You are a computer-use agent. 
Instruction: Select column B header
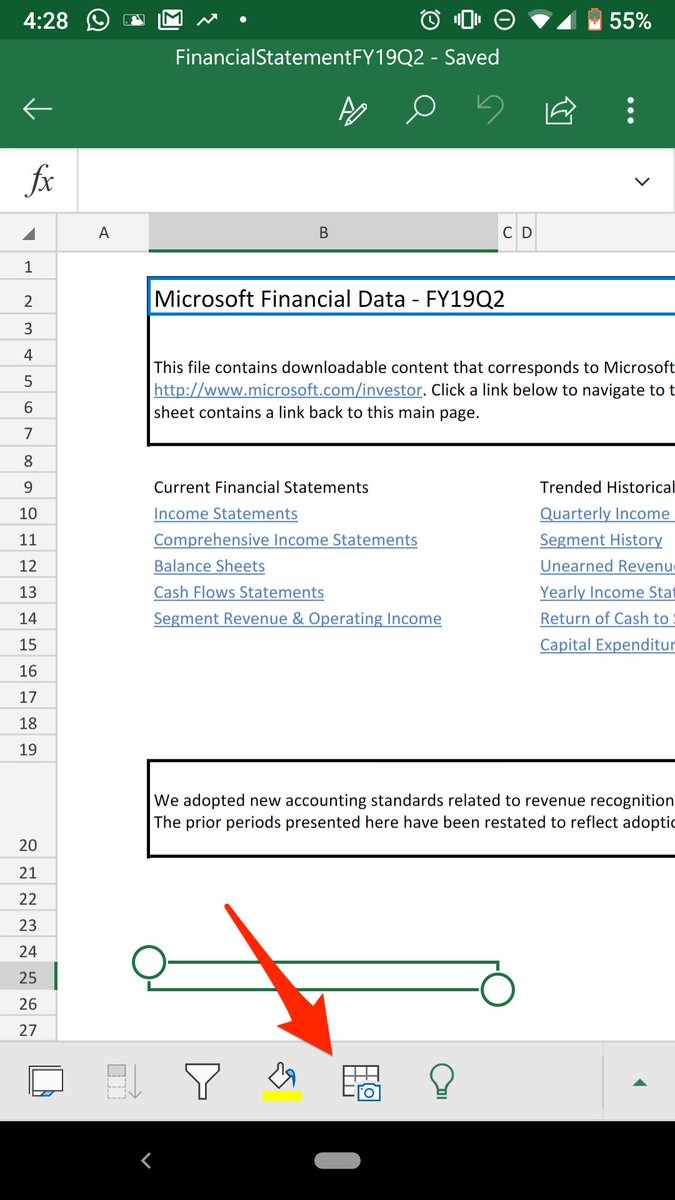(x=323, y=233)
